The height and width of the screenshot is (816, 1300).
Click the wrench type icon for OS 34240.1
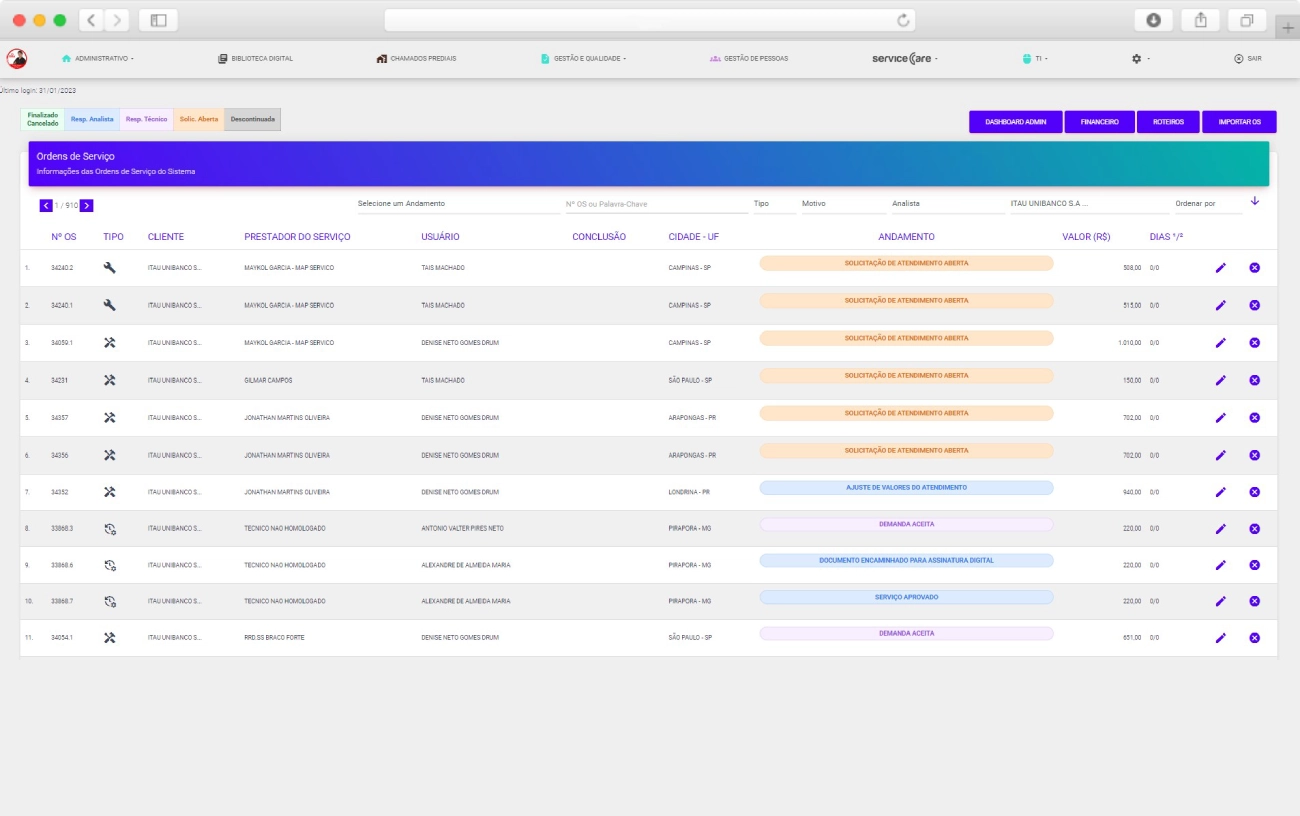[x=110, y=305]
